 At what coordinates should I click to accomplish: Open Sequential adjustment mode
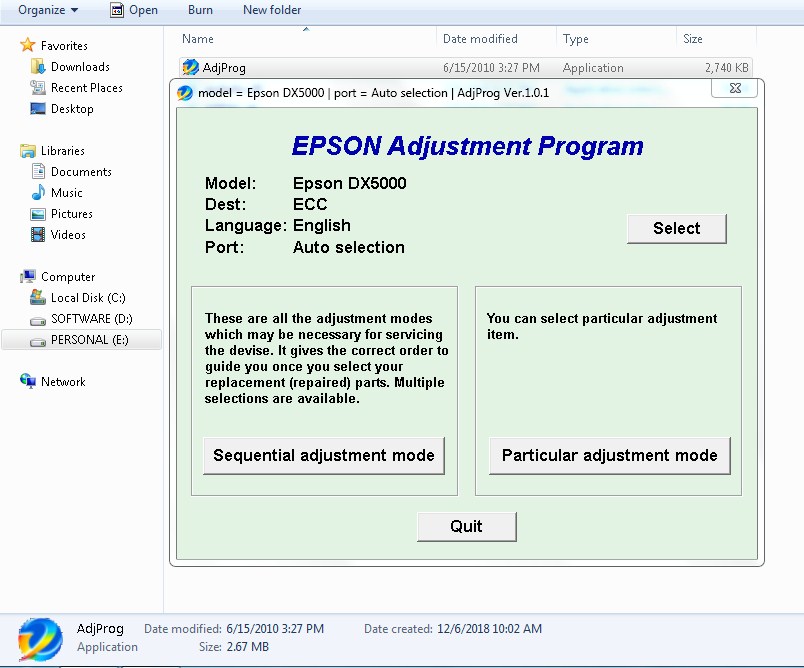tap(324, 456)
